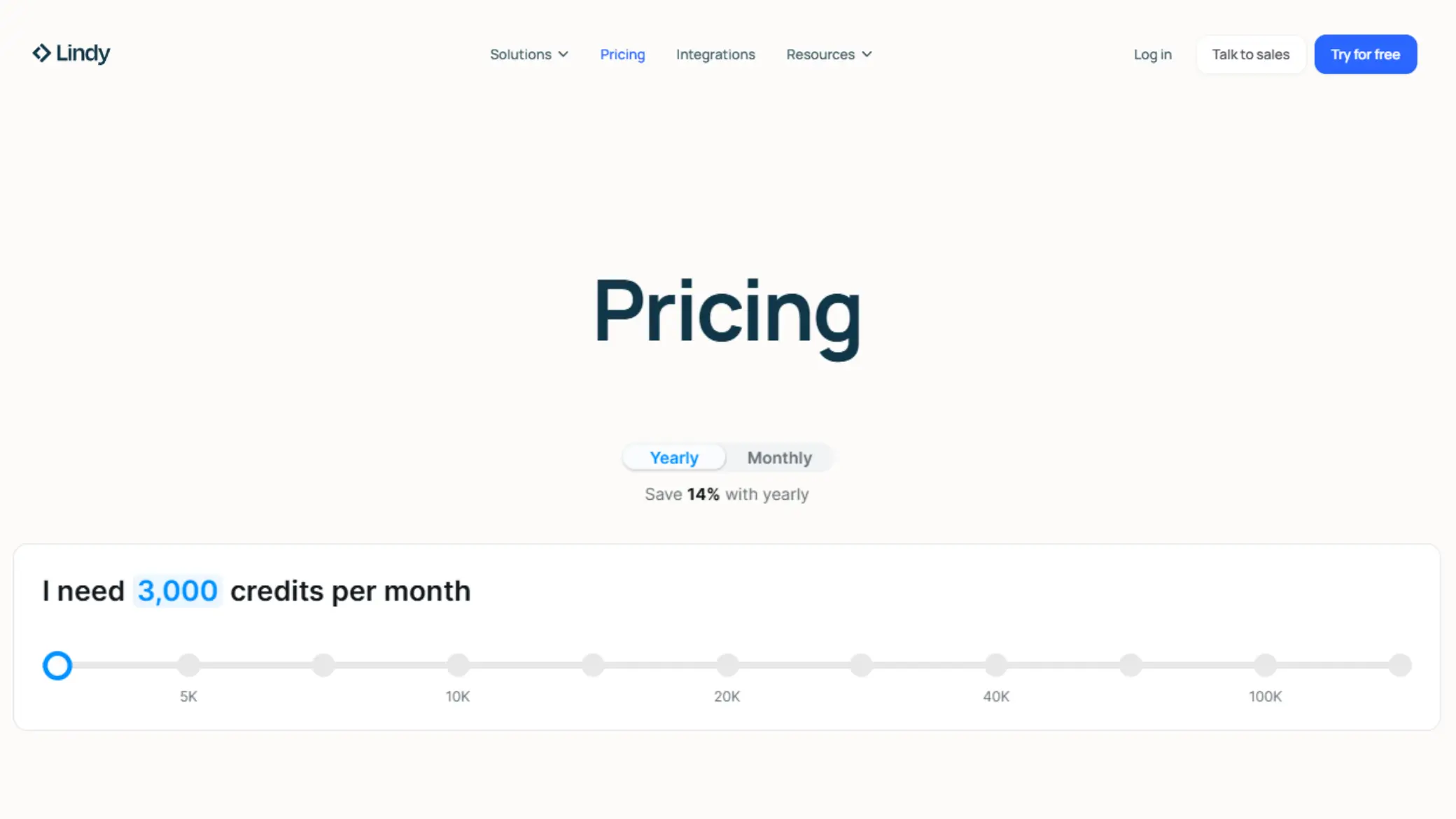The width and height of the screenshot is (1456, 819).
Task: Open Talk to sales
Action: pyautogui.click(x=1250, y=54)
